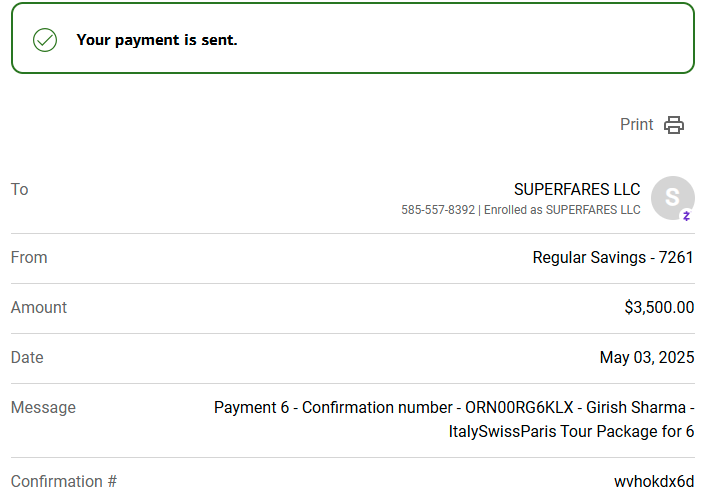Click the Date field label
This screenshot has width=716, height=496.
pyautogui.click(x=27, y=357)
